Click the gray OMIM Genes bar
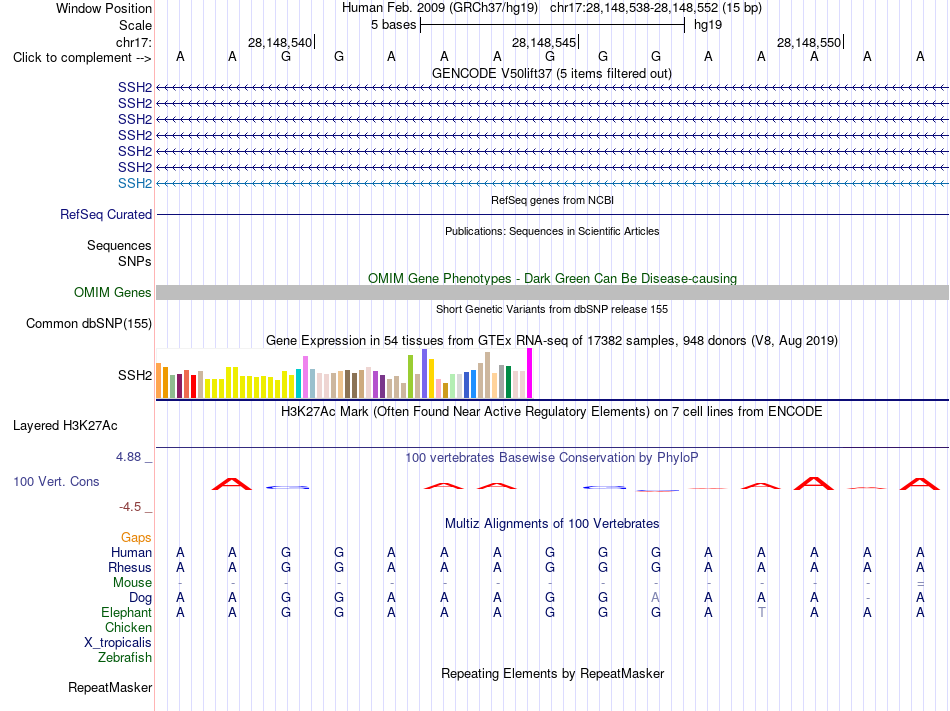 pyautogui.click(x=552, y=293)
